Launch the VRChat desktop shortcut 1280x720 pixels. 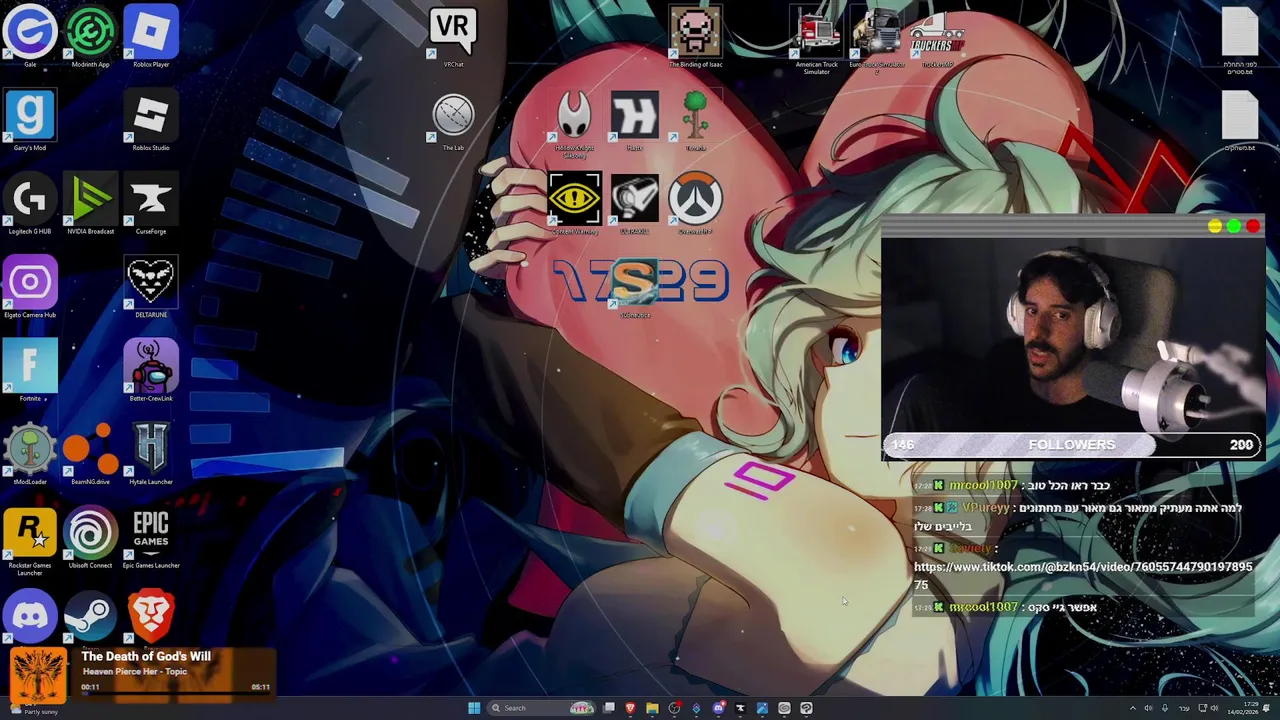coord(453,36)
